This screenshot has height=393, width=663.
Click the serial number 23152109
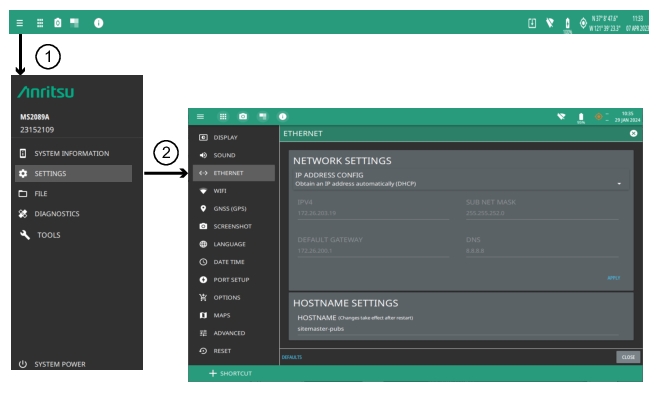click(37, 130)
